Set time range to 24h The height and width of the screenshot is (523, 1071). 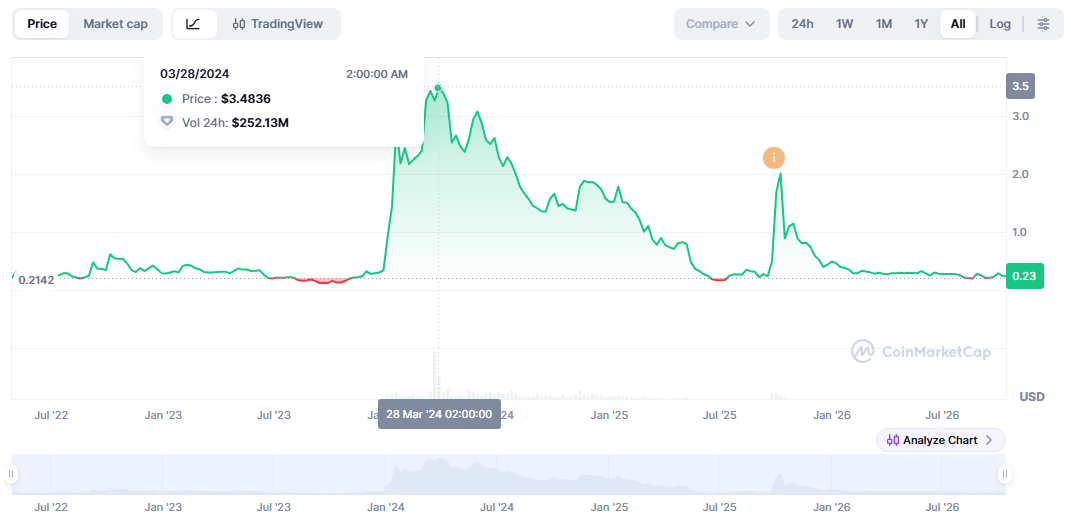pyautogui.click(x=802, y=24)
